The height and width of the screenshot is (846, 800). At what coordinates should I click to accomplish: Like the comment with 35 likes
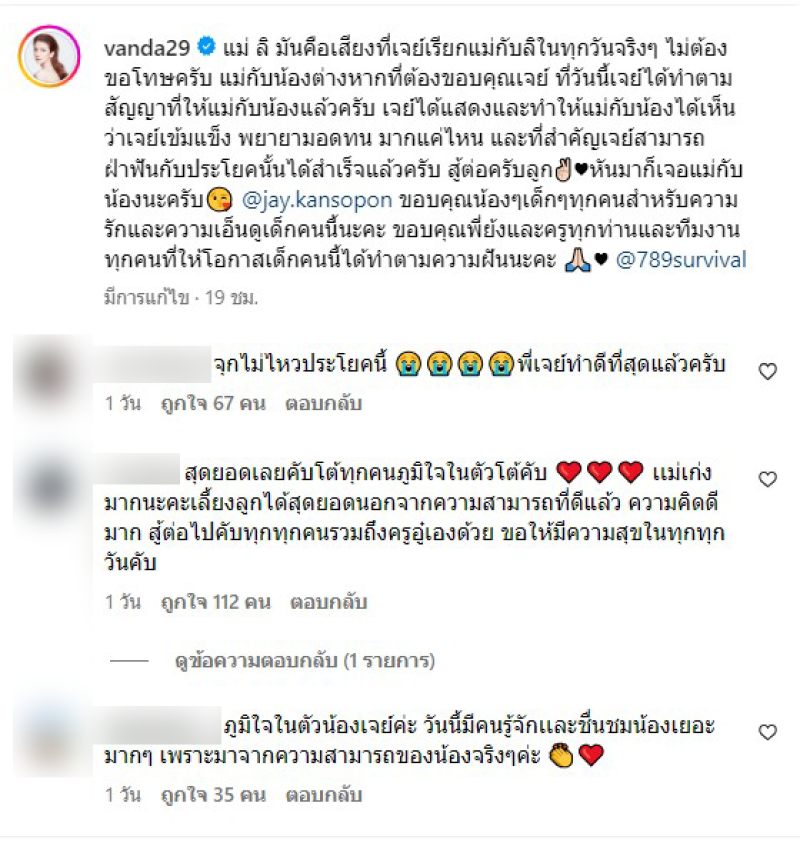(x=767, y=732)
